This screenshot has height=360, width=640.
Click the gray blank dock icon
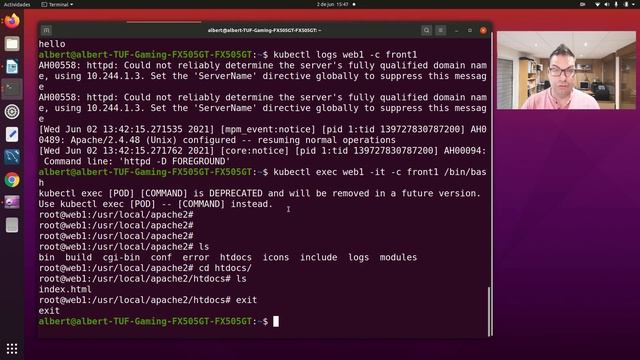click(x=12, y=225)
